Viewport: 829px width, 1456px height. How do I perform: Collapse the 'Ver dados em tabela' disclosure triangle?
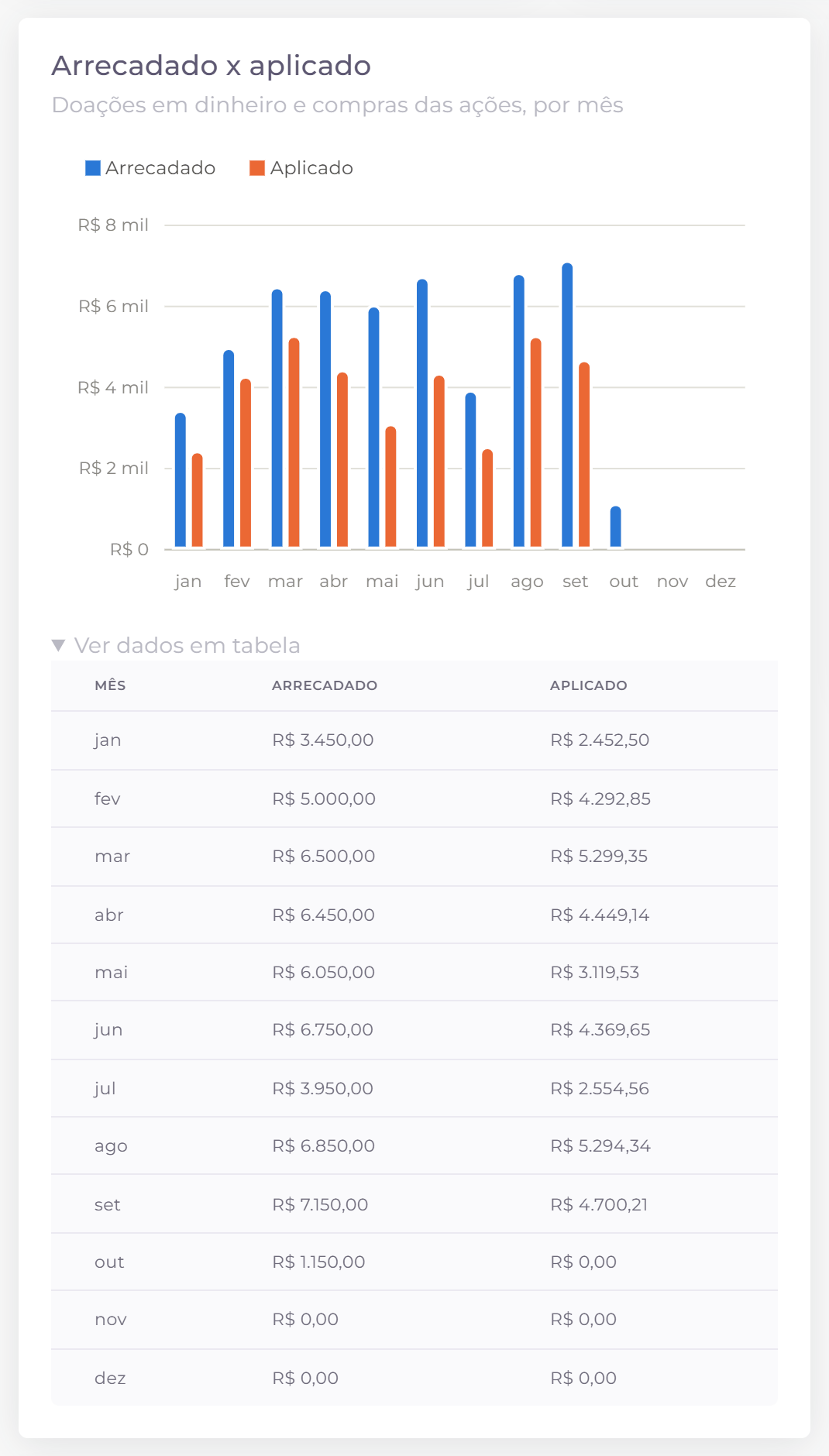[58, 645]
